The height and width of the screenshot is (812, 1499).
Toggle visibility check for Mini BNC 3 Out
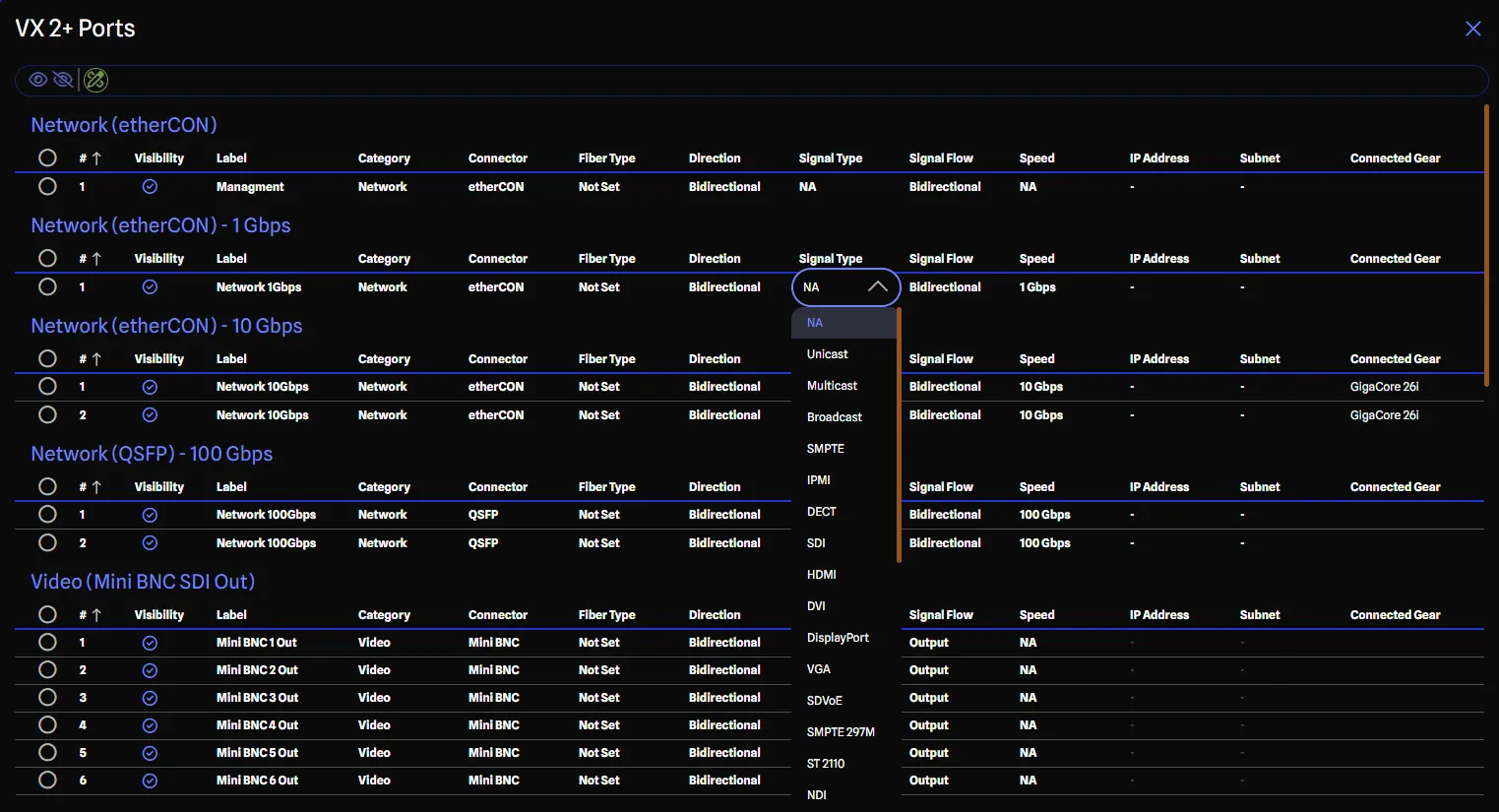tap(150, 698)
